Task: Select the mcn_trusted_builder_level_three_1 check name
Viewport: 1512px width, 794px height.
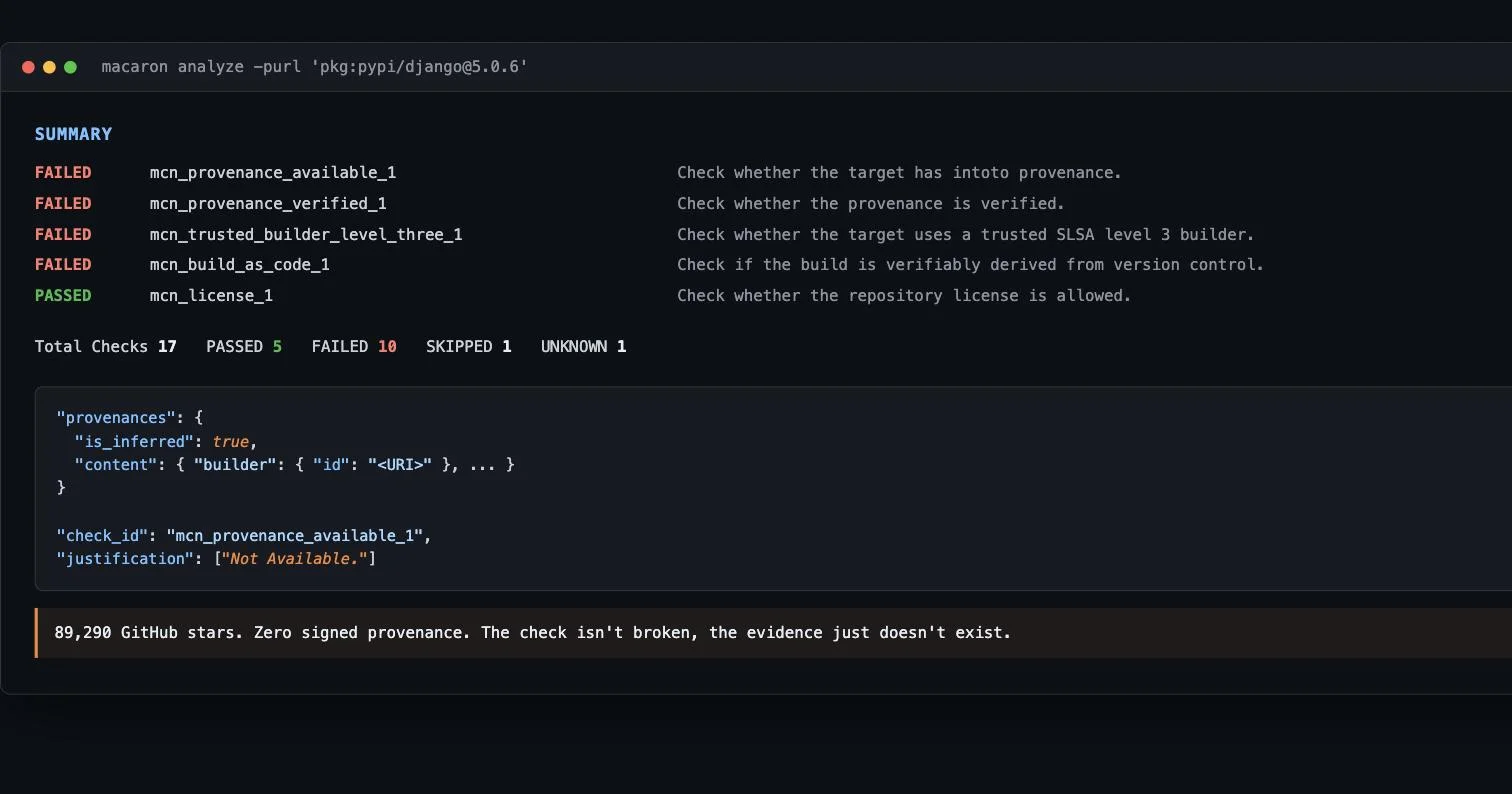Action: click(306, 235)
